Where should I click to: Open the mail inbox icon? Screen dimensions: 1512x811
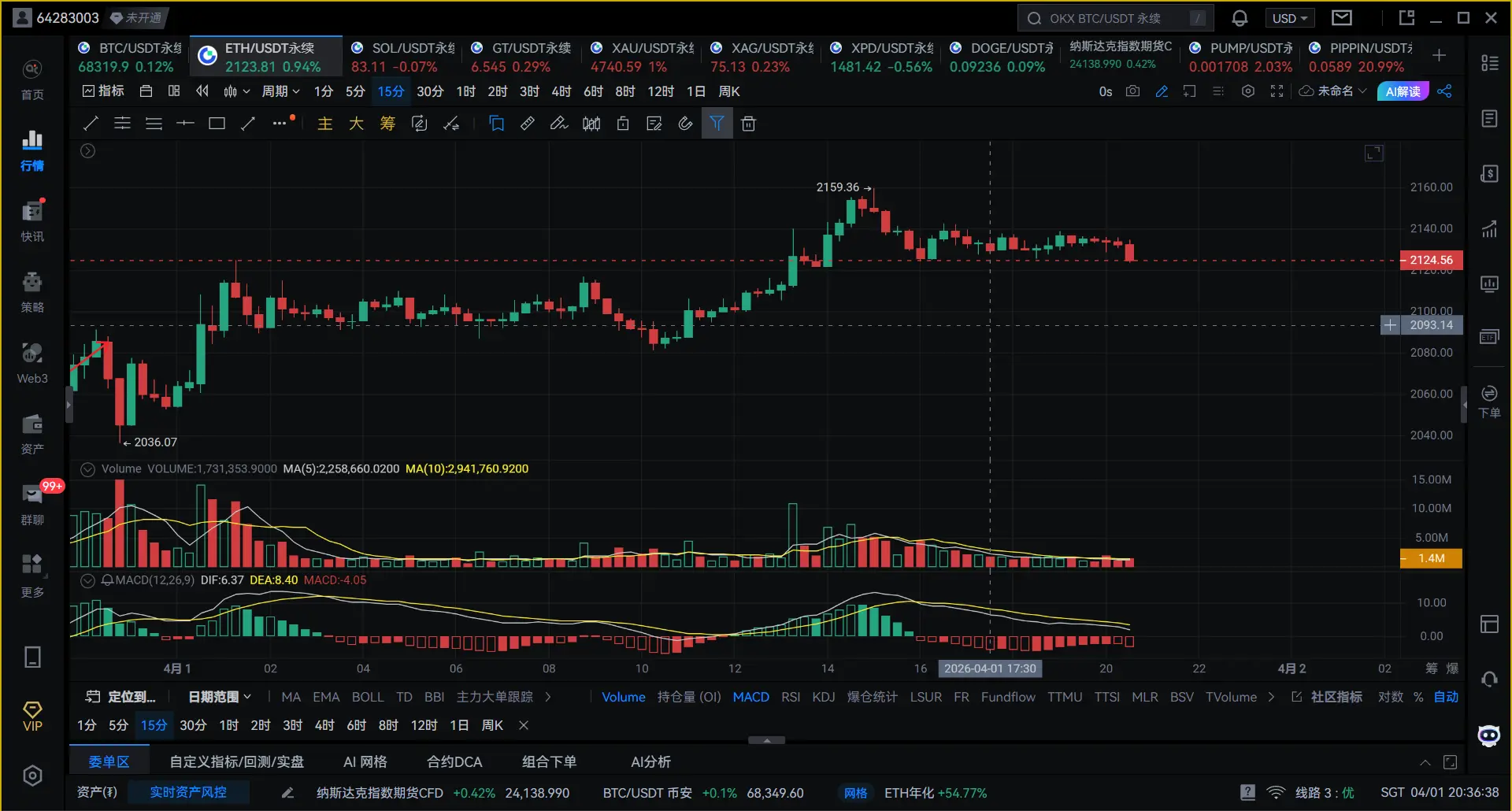(1342, 17)
